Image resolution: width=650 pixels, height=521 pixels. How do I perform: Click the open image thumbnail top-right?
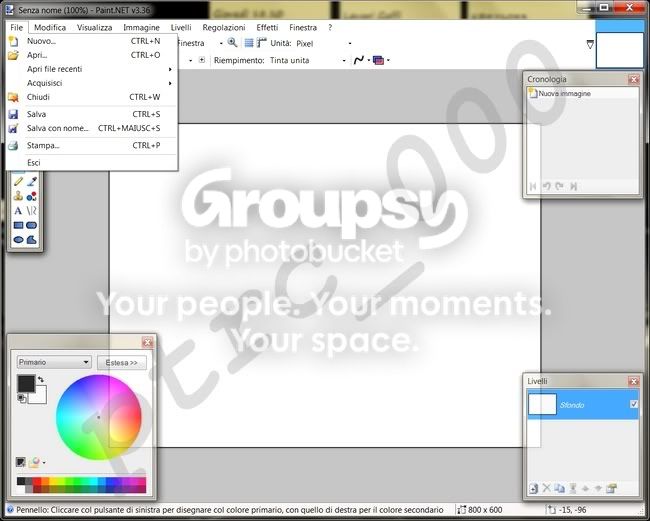620,50
